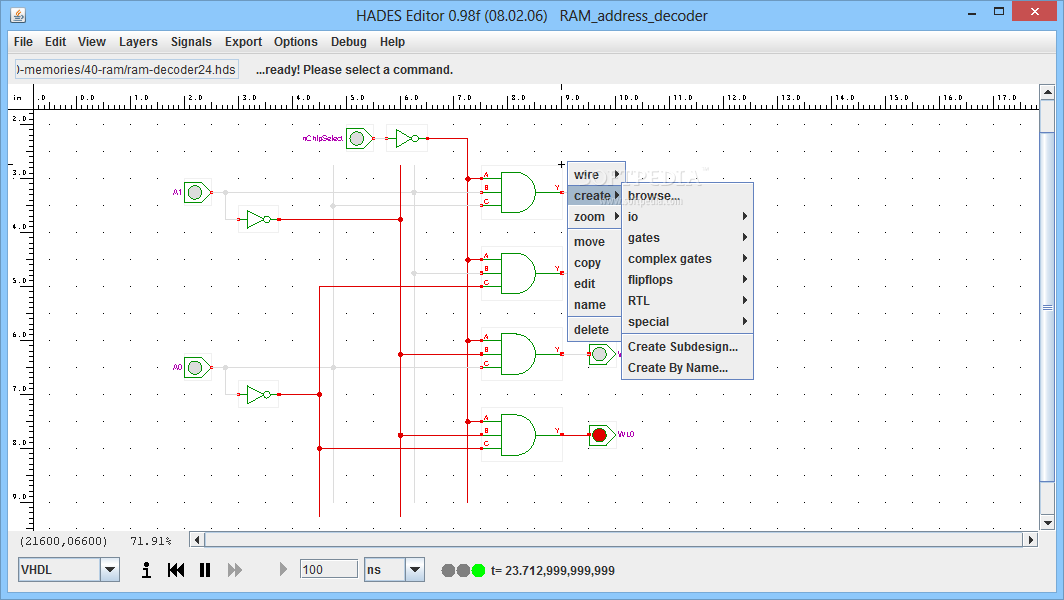Expand the special components submenu
Viewport: 1064px width, 600px height.
(687, 322)
